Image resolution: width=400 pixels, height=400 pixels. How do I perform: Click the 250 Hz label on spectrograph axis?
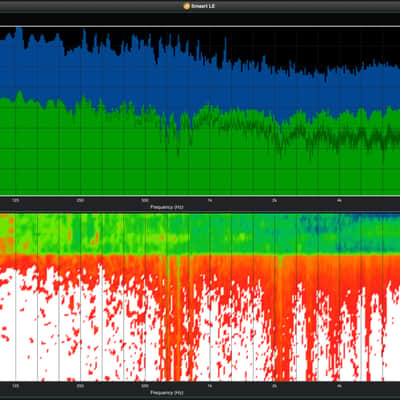tap(80, 386)
